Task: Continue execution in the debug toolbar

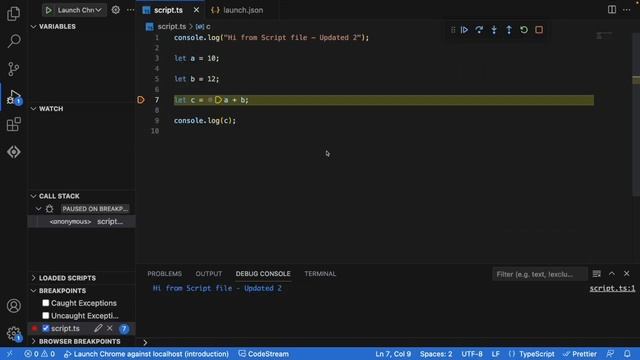Action: click(x=464, y=30)
